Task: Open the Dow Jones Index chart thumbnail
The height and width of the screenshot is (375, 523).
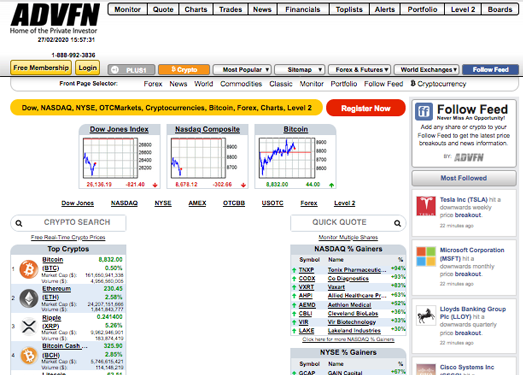Action: pyautogui.click(x=119, y=156)
